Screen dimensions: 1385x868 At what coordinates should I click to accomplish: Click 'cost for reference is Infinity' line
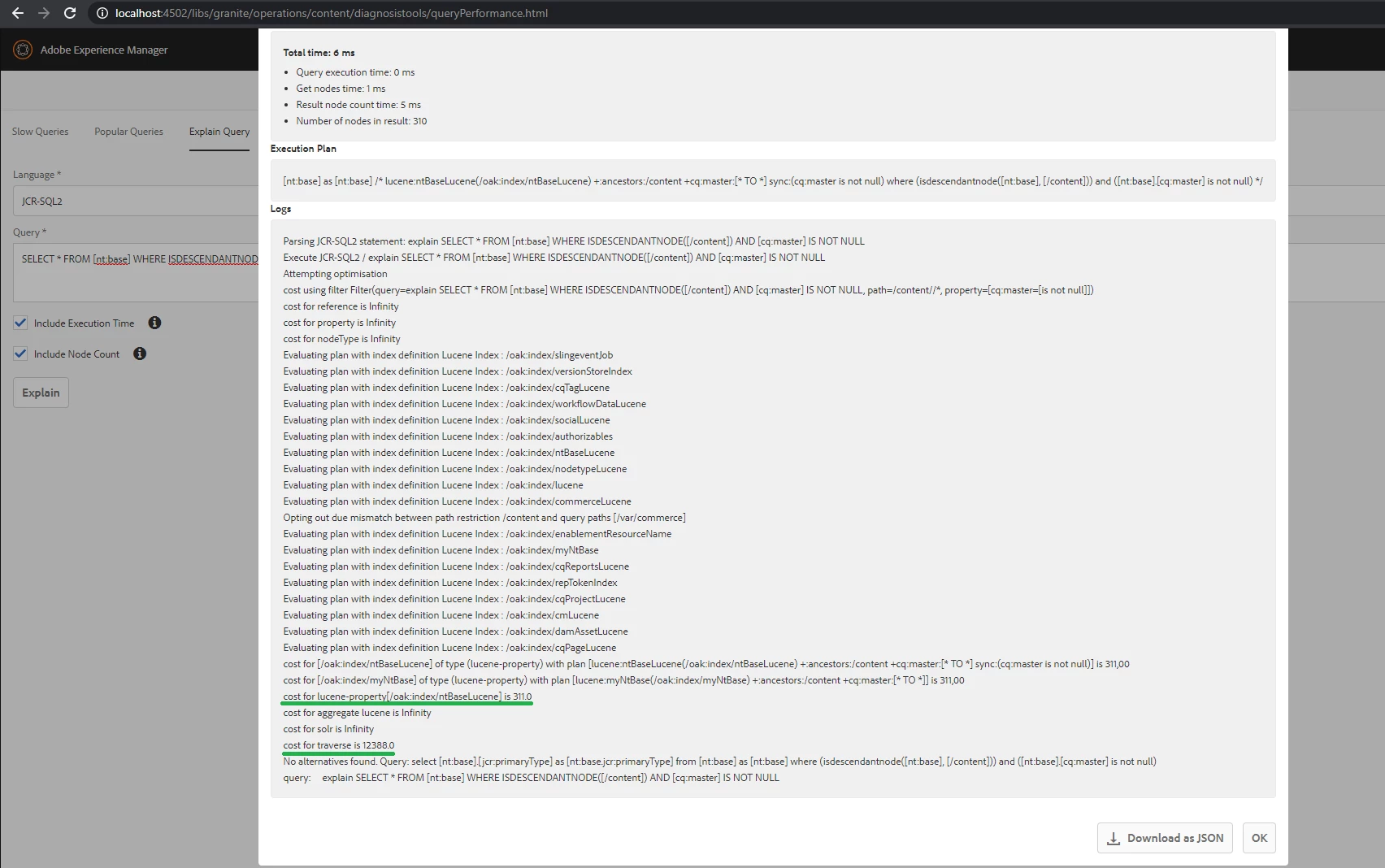coord(341,306)
